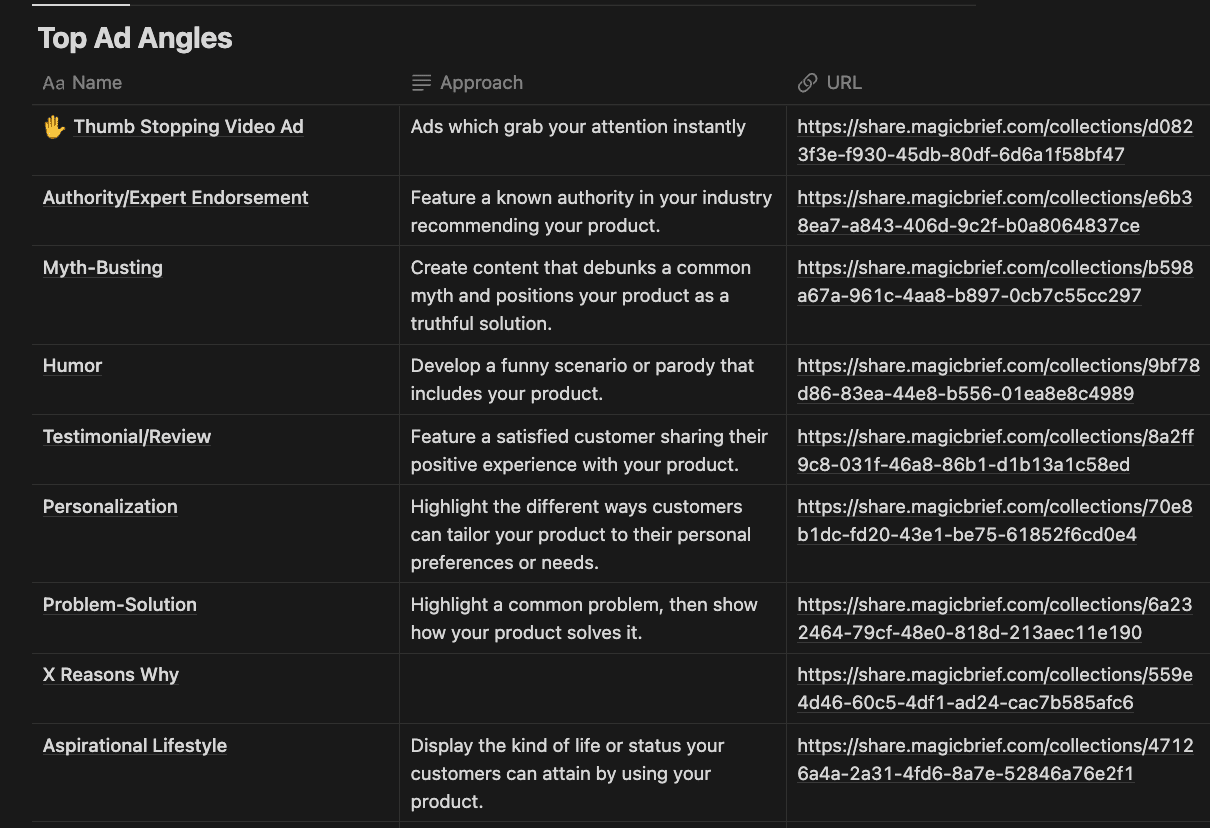Viewport: 1210px width, 828px height.
Task: Open the X Reasons Why row's URL
Action: point(995,689)
